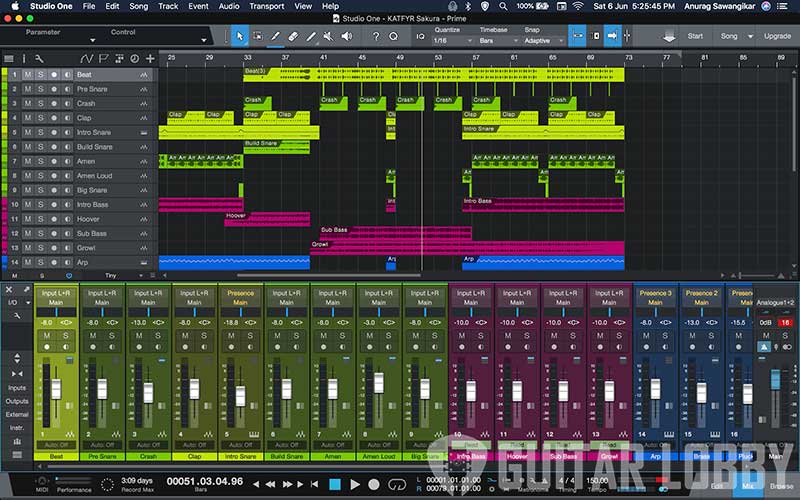
Task: Show automation with the curve icon
Action: coord(86,59)
